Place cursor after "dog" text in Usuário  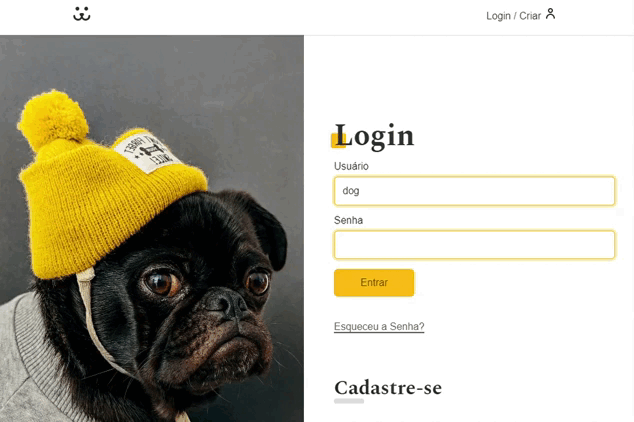(360, 191)
